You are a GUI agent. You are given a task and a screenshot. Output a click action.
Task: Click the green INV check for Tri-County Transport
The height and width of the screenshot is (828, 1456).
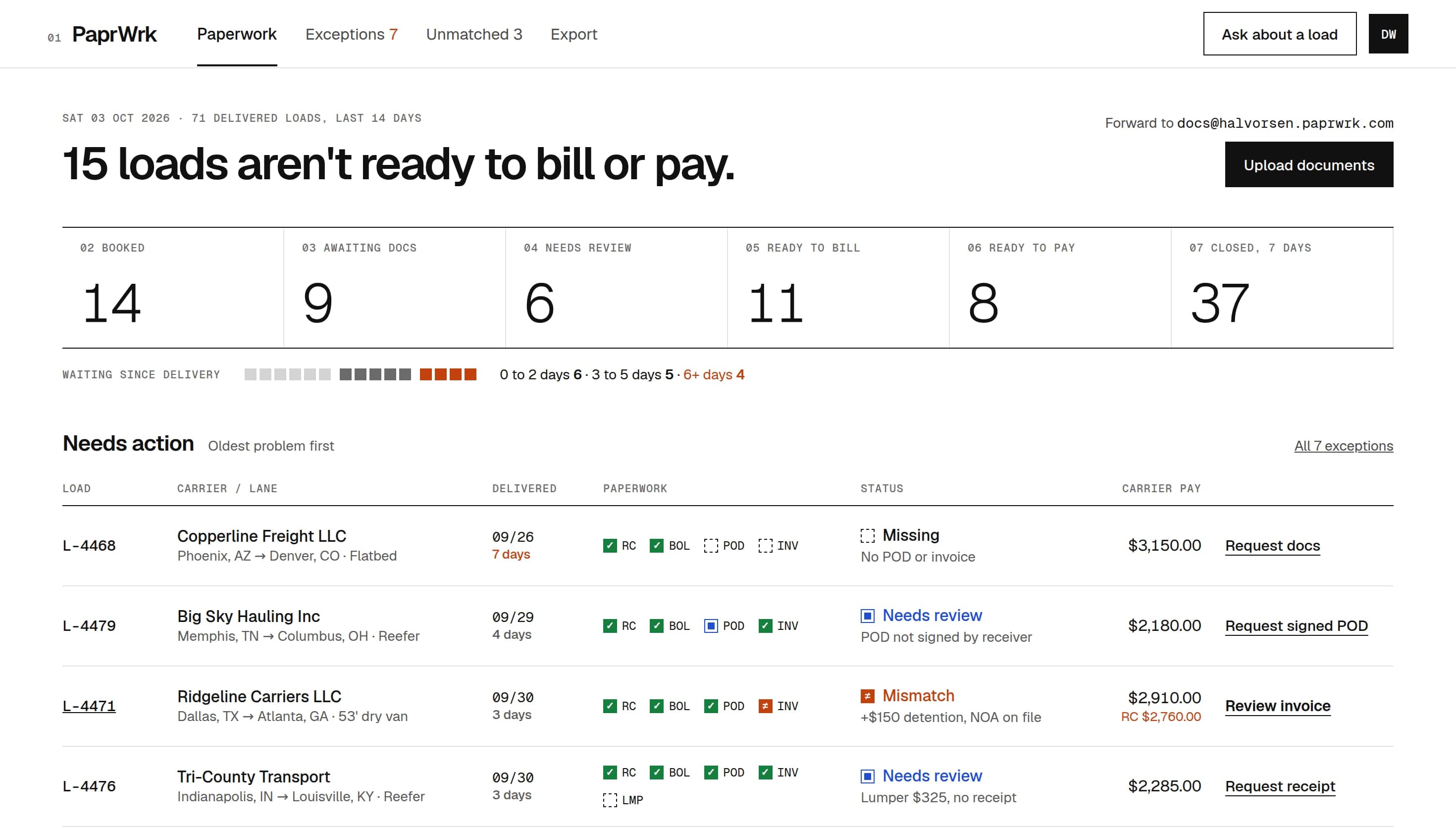[765, 772]
